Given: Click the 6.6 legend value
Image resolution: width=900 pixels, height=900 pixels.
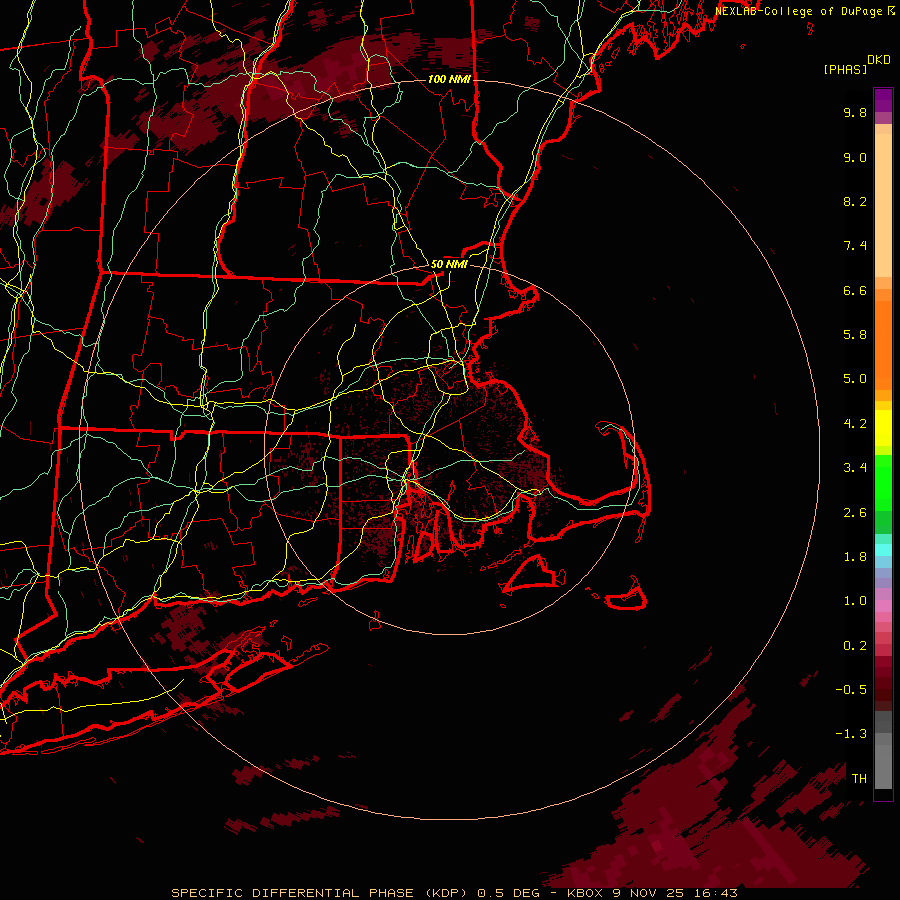Looking at the screenshot, I should (x=855, y=290).
